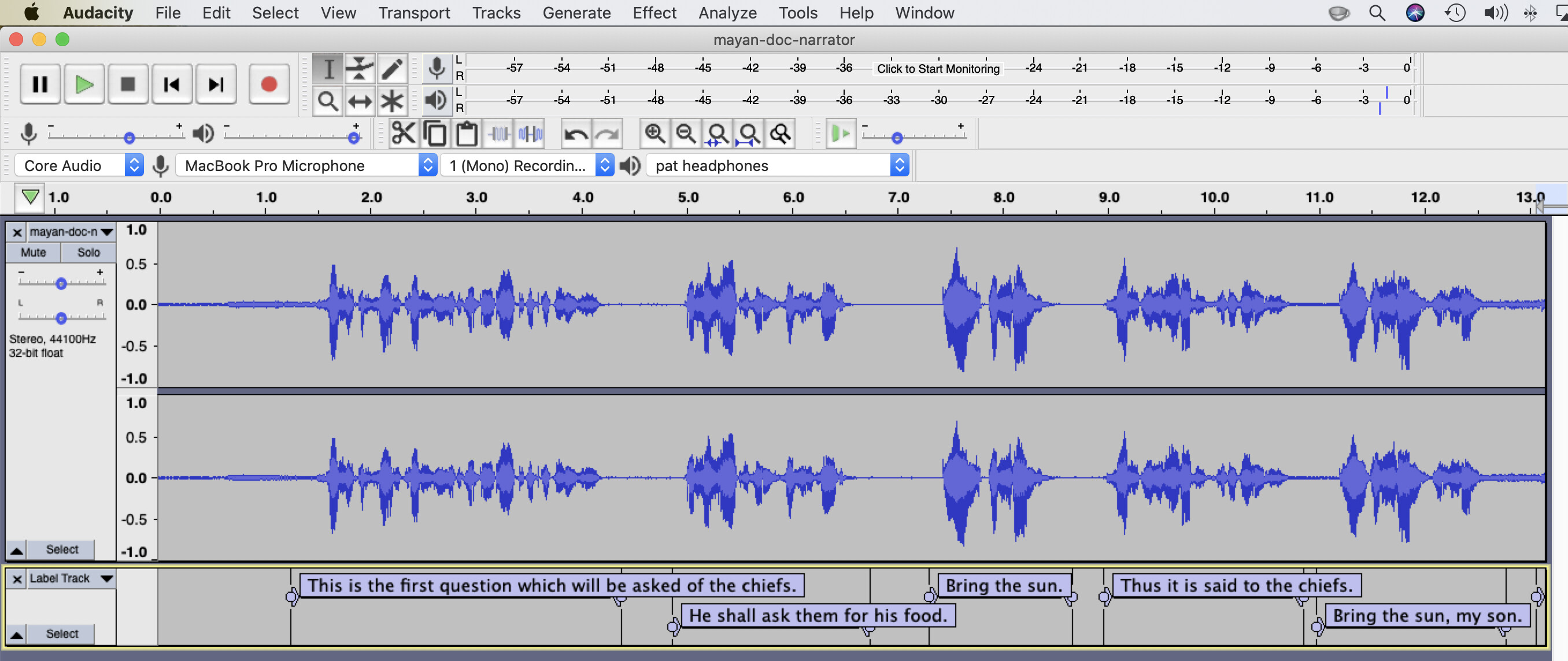Close the Label Track
1568x661 pixels.
(x=17, y=579)
